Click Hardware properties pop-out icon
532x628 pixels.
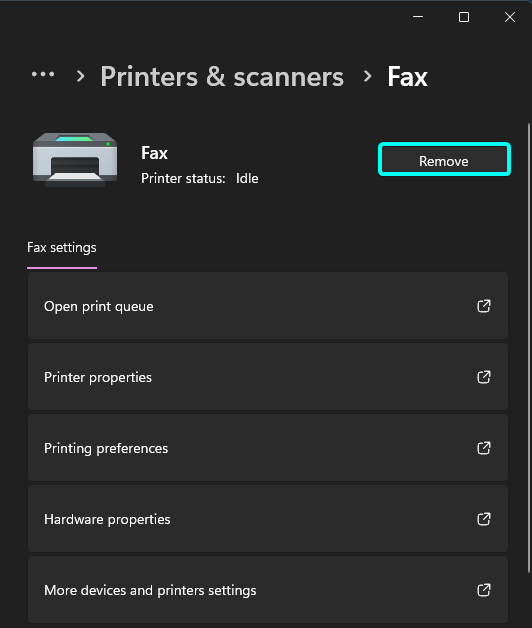[484, 519]
